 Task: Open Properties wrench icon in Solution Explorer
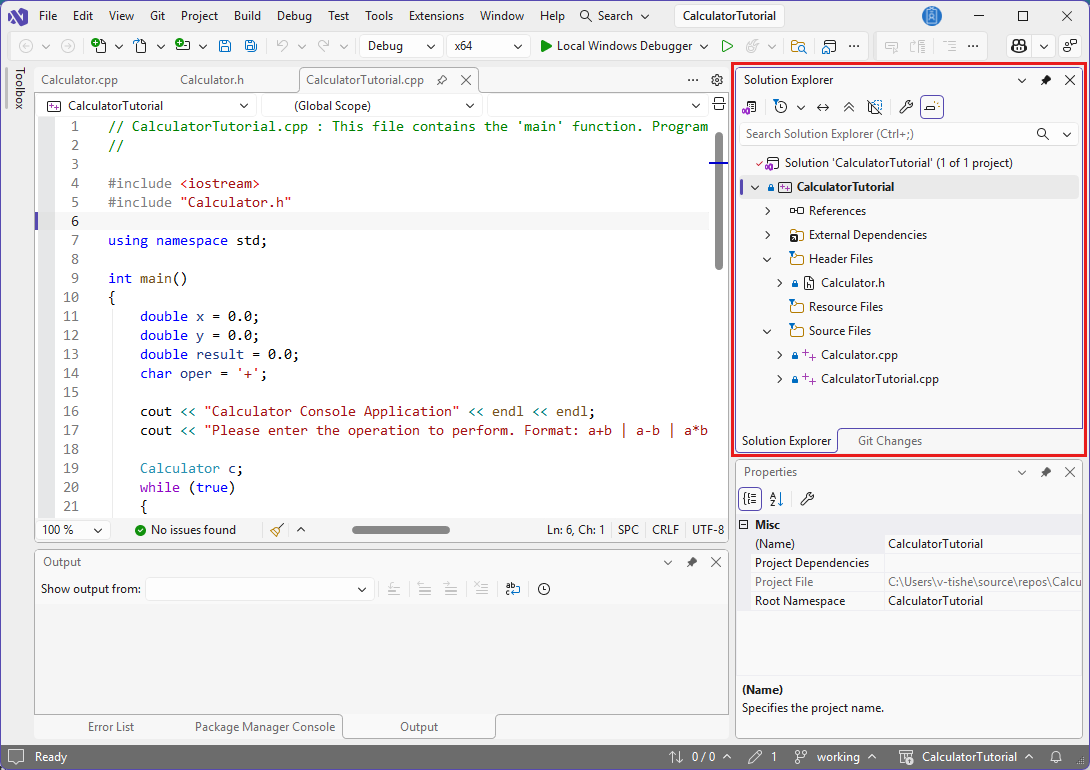[x=905, y=107]
